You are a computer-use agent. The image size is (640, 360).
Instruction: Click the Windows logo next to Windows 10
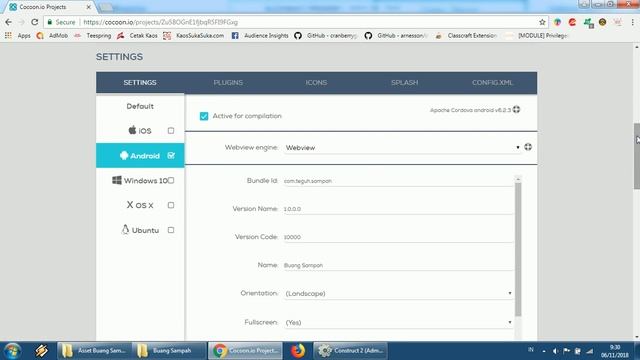117,180
